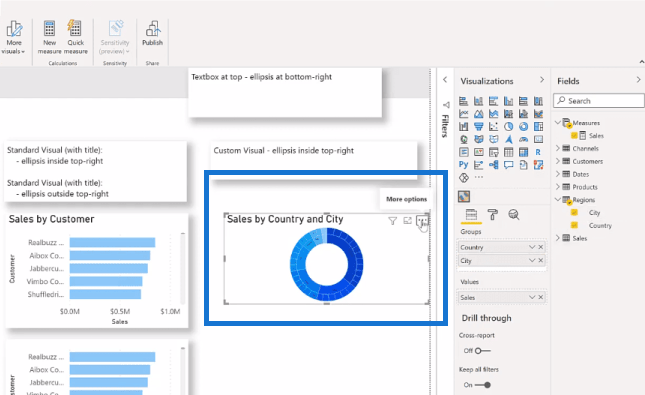Select the Treemap visual
Viewport: 645px width, 395px height.
point(538,126)
